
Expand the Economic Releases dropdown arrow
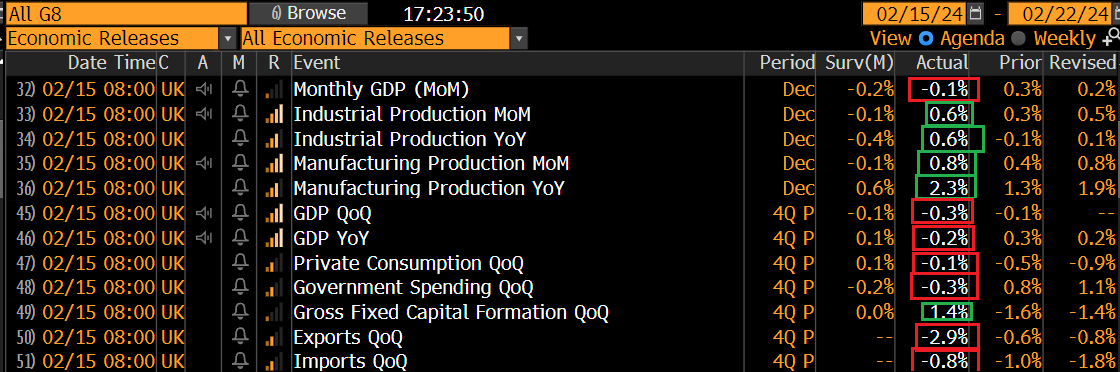(x=228, y=39)
